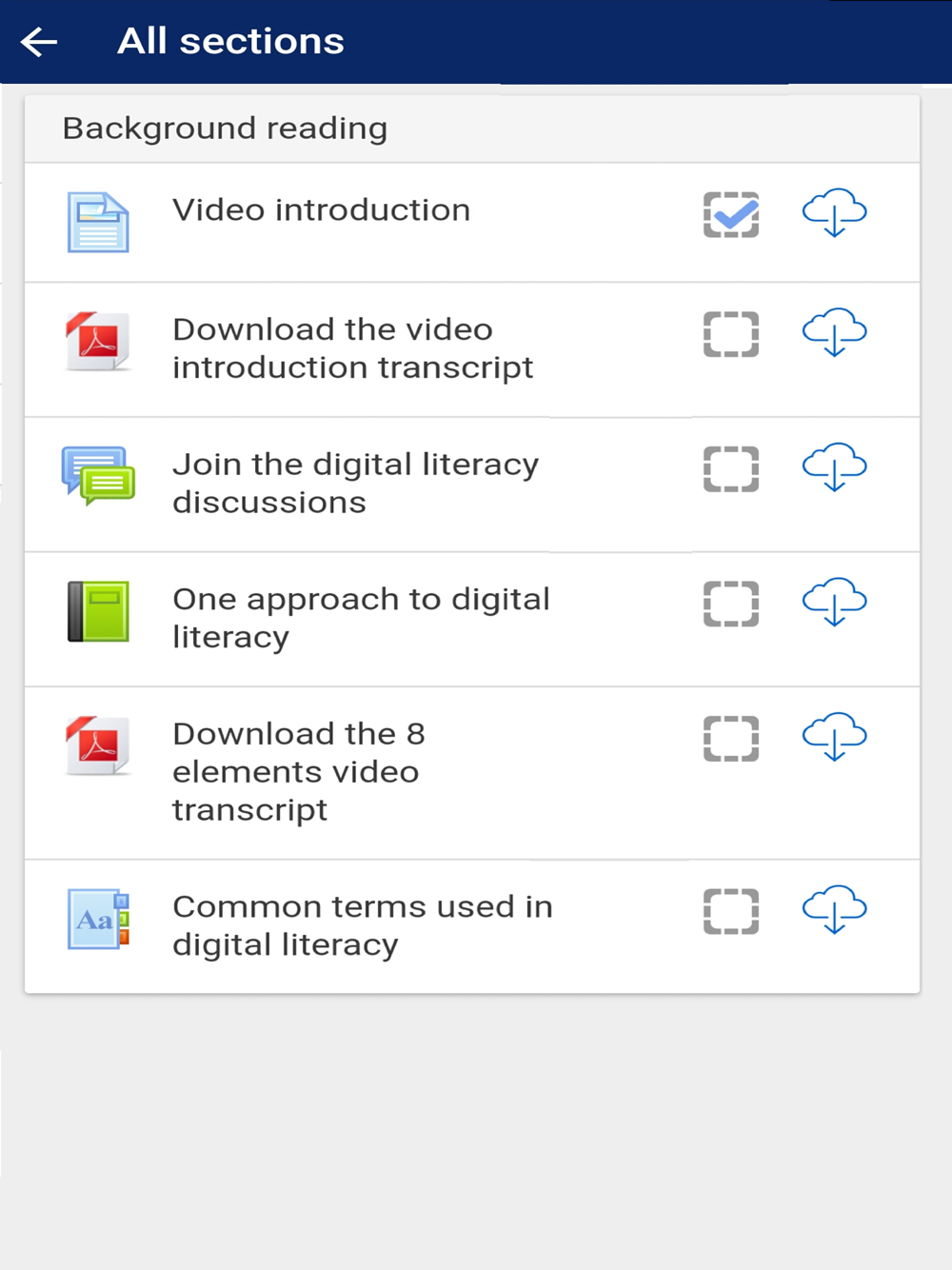Open Download the 8 elements video transcript
Image resolution: width=952 pixels, height=1270 pixels.
point(298,772)
